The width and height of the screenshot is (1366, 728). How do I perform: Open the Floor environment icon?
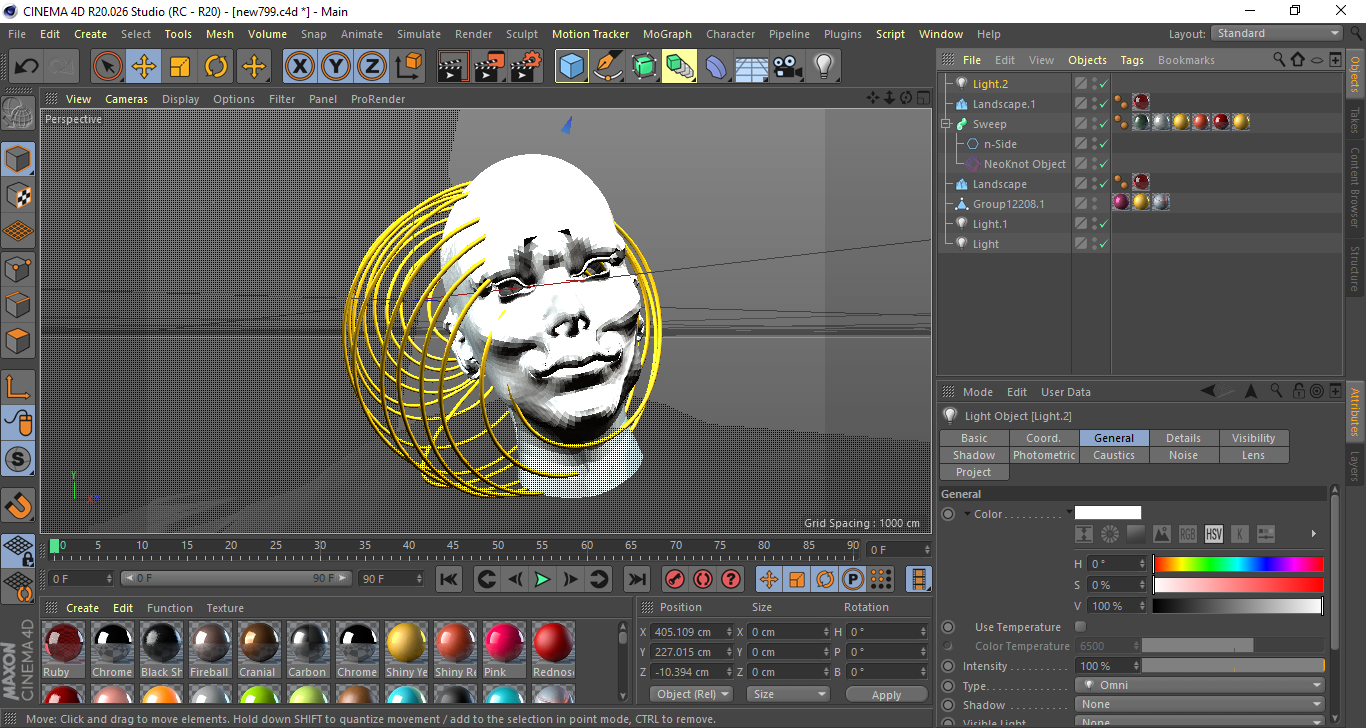(x=751, y=67)
